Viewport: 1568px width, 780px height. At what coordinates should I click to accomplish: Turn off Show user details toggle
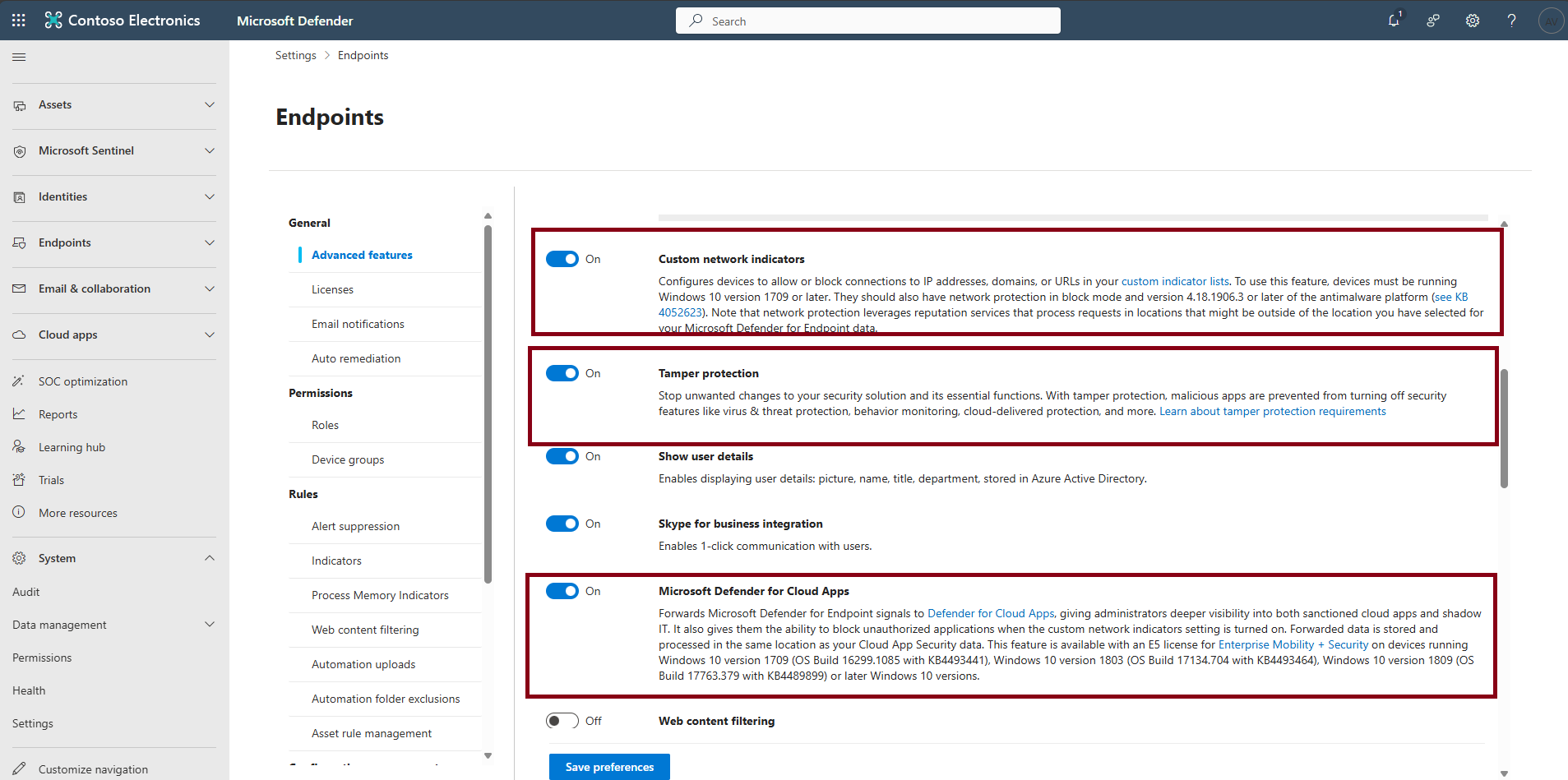[562, 456]
